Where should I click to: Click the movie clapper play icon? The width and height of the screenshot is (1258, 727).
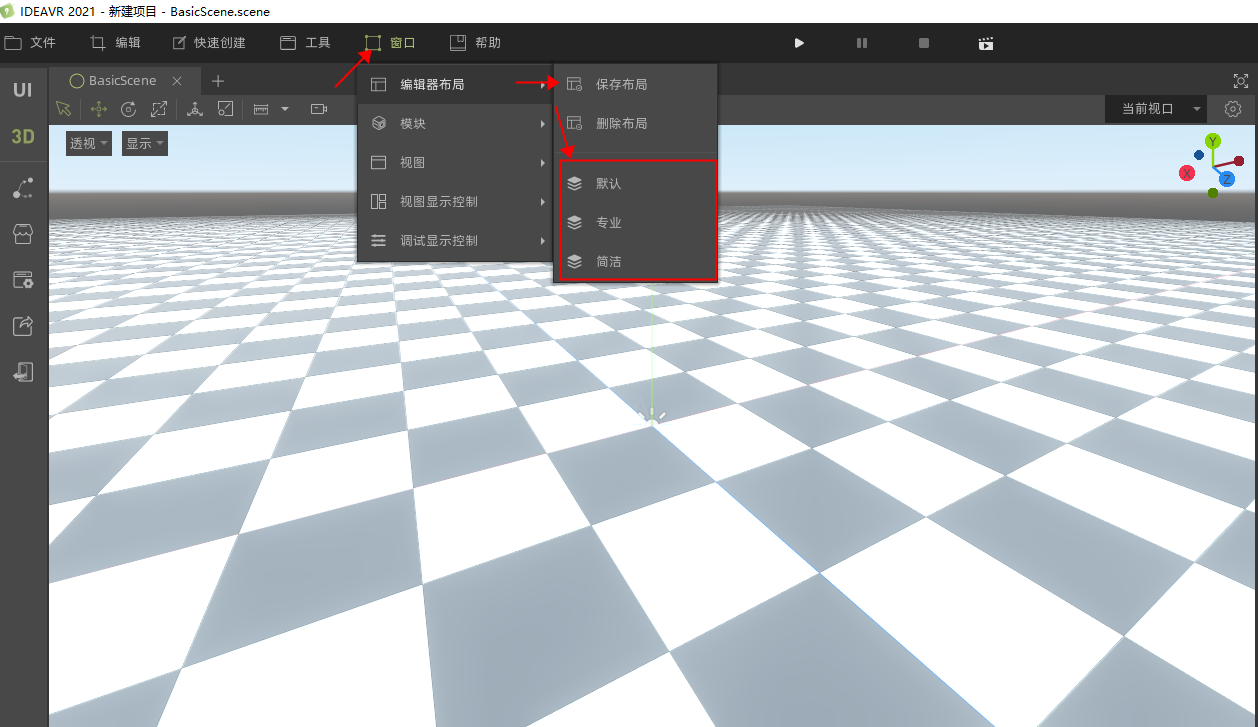point(986,43)
